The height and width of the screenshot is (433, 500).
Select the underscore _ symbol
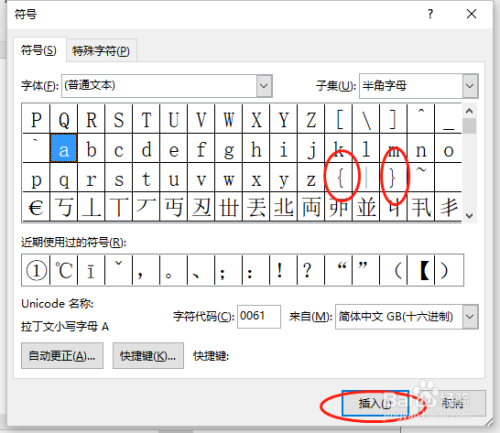[448, 119]
